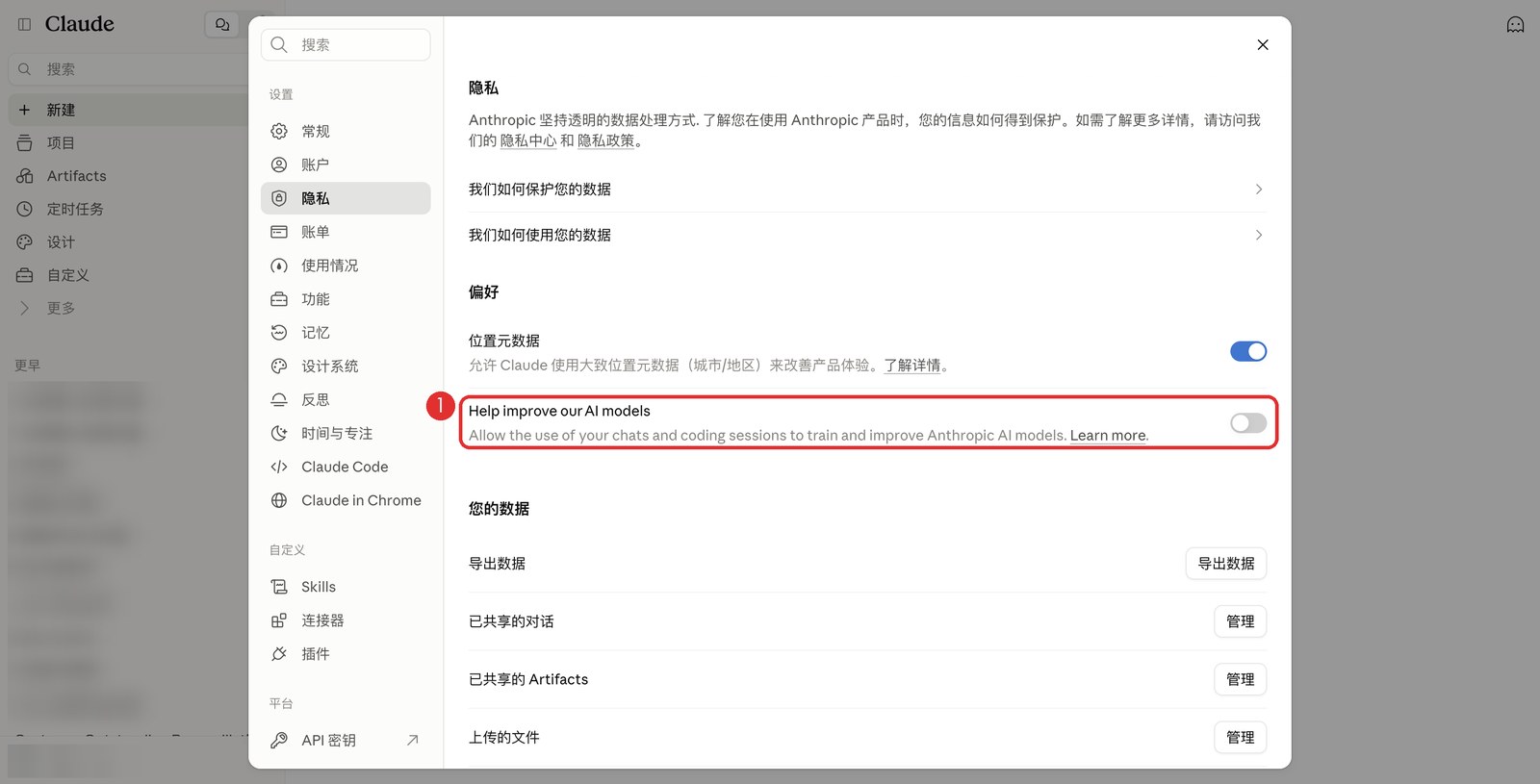Click the gauge icon beside 使用情况

(279, 266)
